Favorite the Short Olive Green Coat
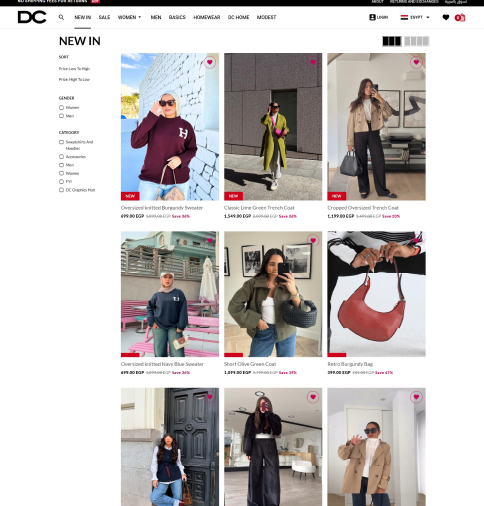 313,240
